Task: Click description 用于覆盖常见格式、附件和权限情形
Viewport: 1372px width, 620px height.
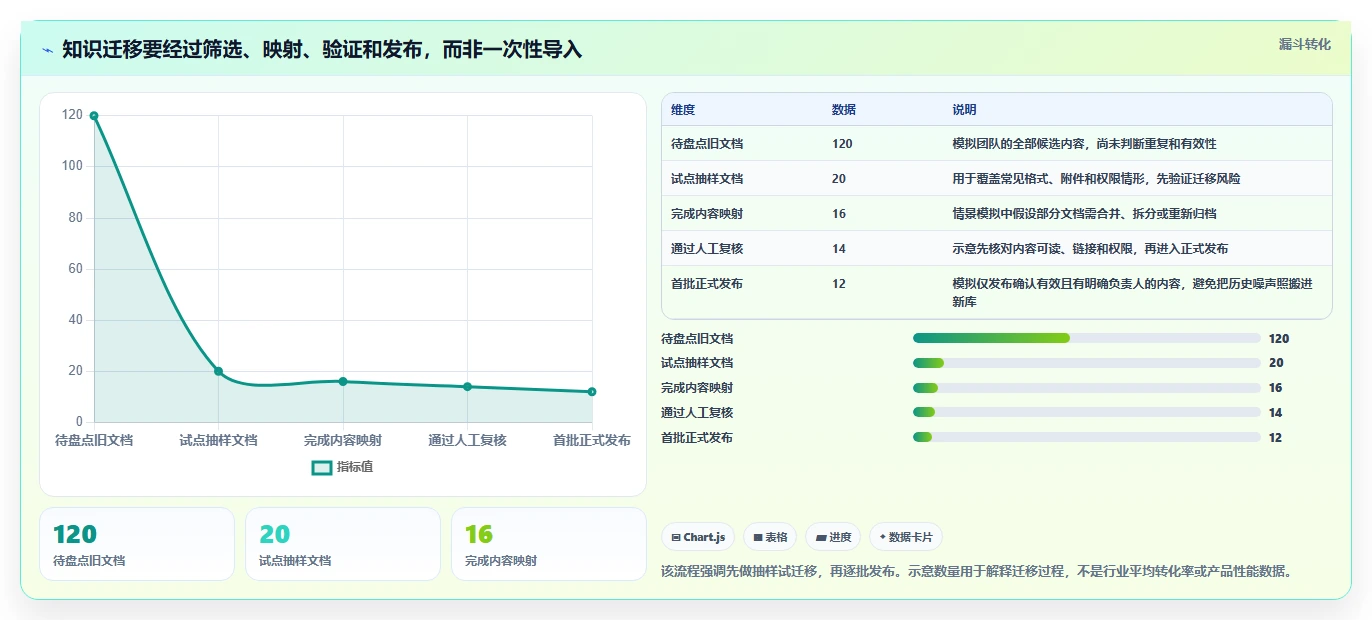Action: coord(1096,179)
